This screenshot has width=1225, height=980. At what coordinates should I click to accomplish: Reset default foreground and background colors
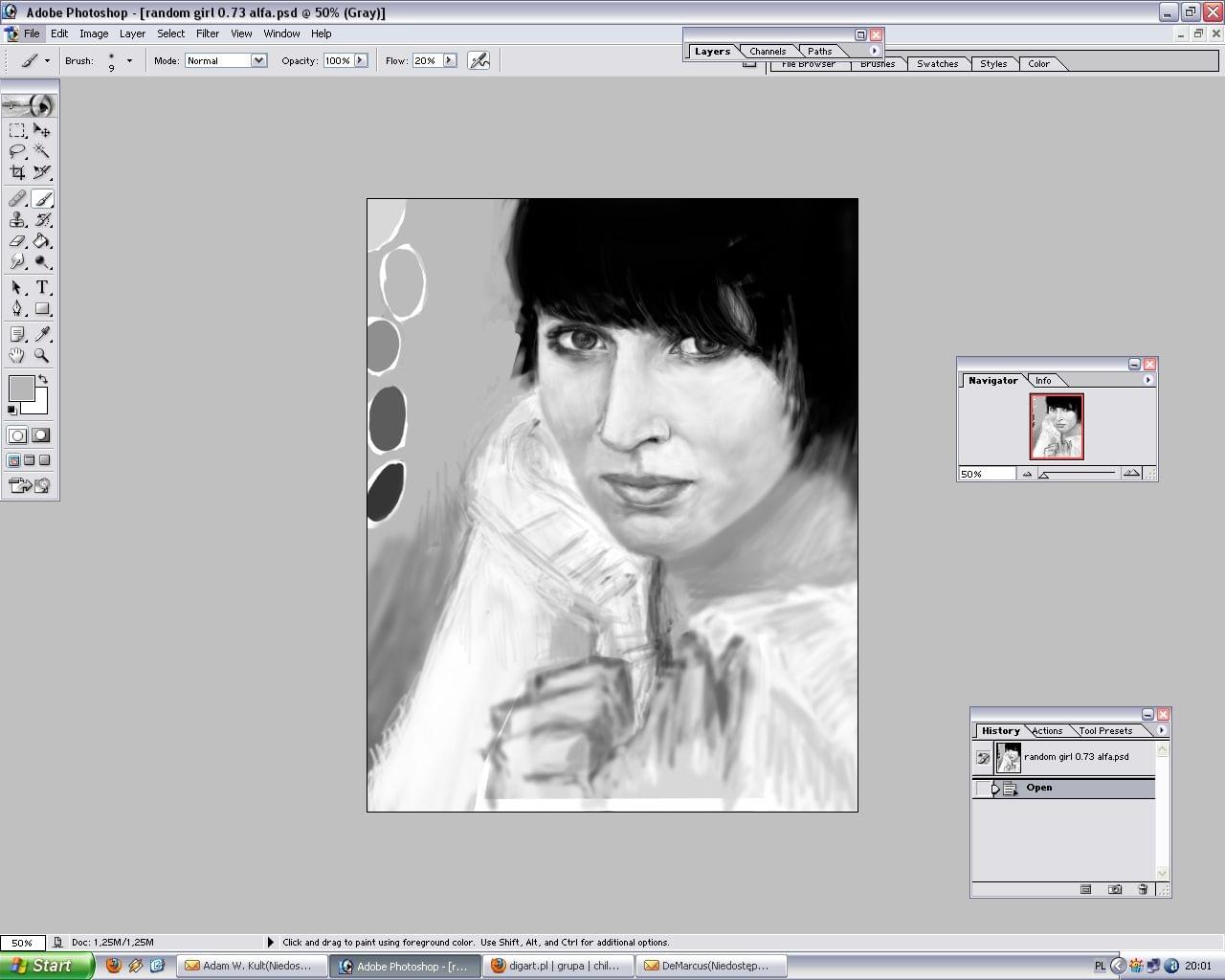(x=11, y=410)
